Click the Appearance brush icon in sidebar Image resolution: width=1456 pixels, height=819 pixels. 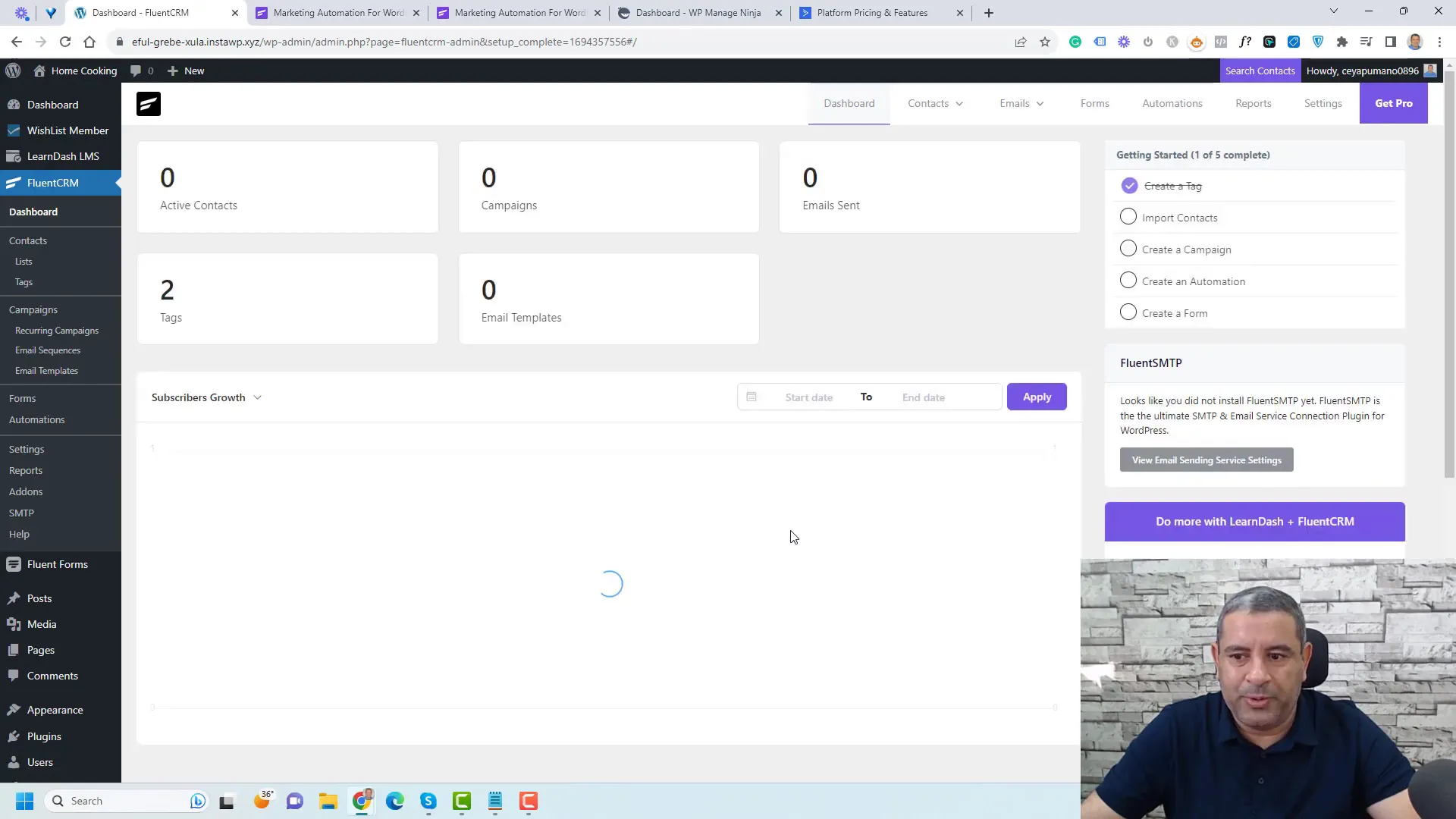click(x=14, y=710)
